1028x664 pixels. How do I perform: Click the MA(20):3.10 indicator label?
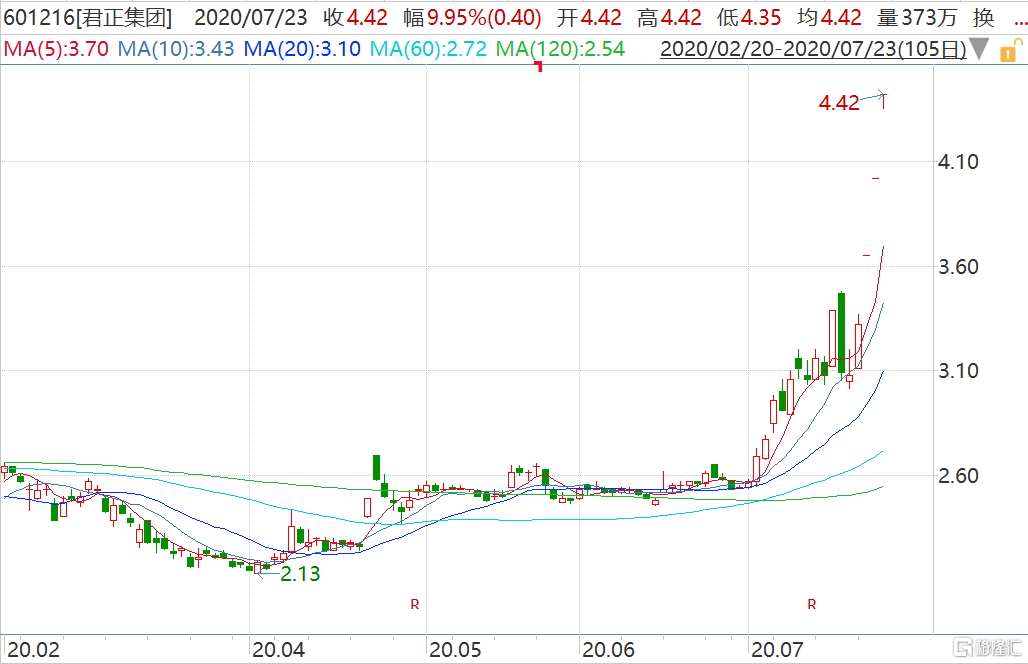302,49
